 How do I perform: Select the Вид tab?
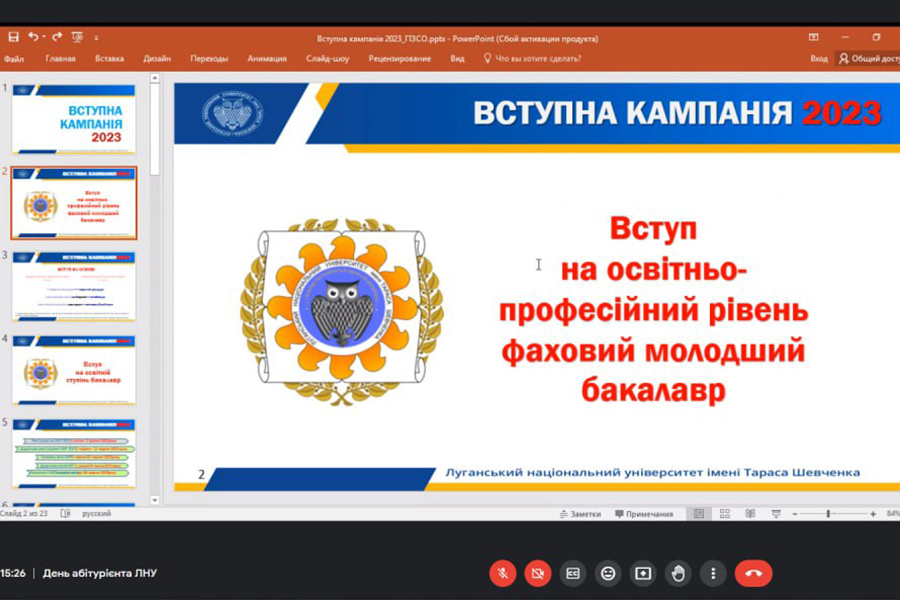457,59
